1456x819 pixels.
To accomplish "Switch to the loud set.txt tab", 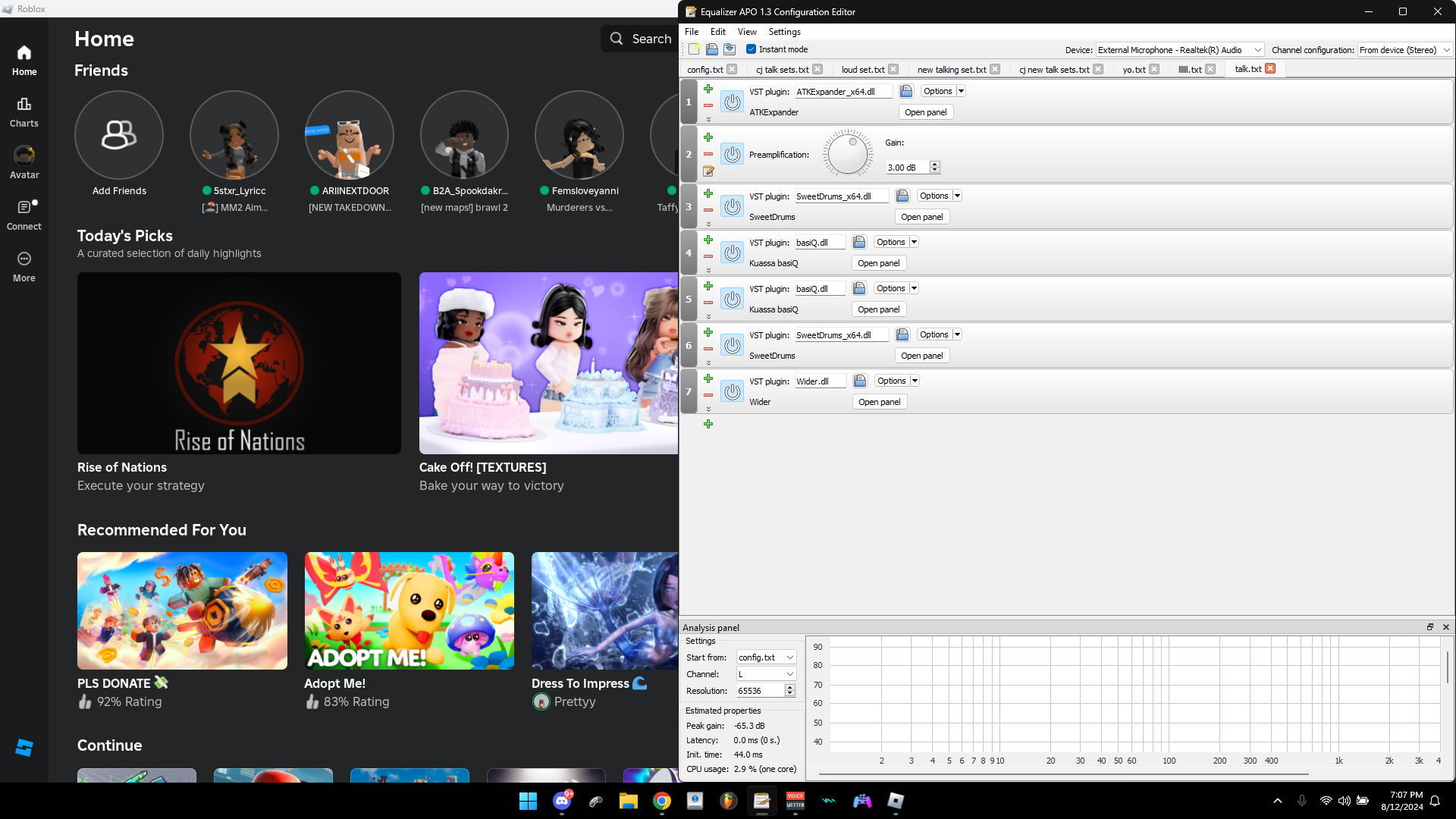I will click(x=862, y=69).
